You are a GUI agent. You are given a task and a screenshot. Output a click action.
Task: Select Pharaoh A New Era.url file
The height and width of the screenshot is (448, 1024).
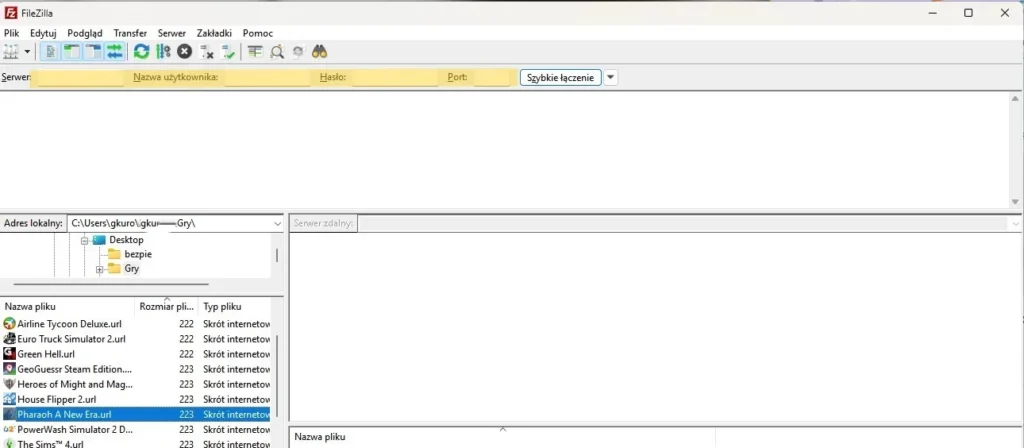tap(136, 415)
